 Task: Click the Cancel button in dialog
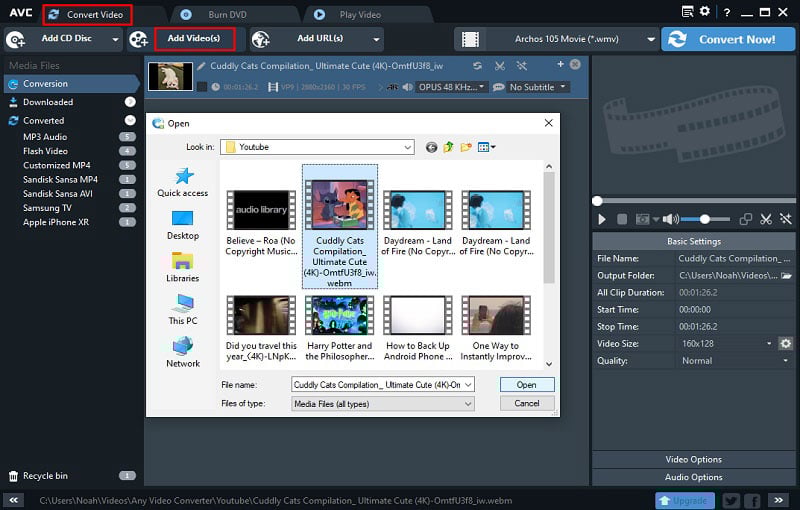[527, 403]
